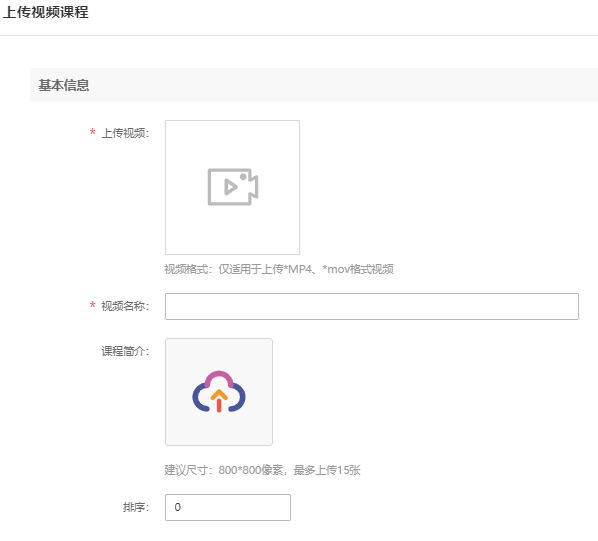Click the red asterisk beside 视频名称
Viewport: 598px width, 541px height.
(x=92, y=305)
